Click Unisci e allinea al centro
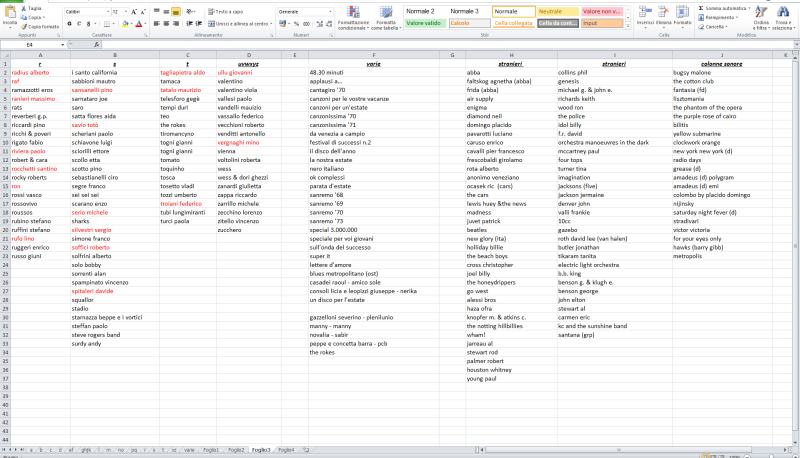This screenshot has height=458, width=800. tap(240, 23)
